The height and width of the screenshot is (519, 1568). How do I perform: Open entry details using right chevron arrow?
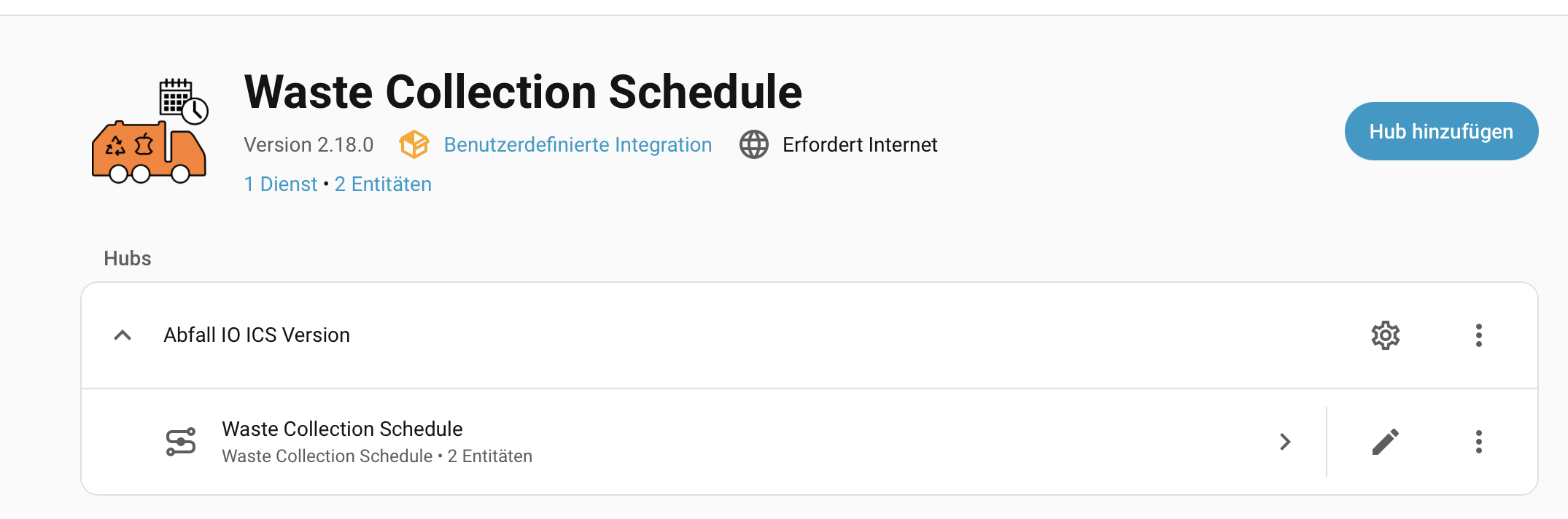[x=1285, y=442]
